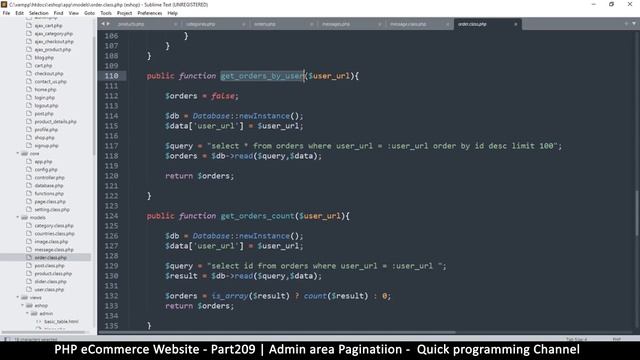640x360 pixels.
Task: Click line number 124 in the gutter
Action: coord(111,216)
